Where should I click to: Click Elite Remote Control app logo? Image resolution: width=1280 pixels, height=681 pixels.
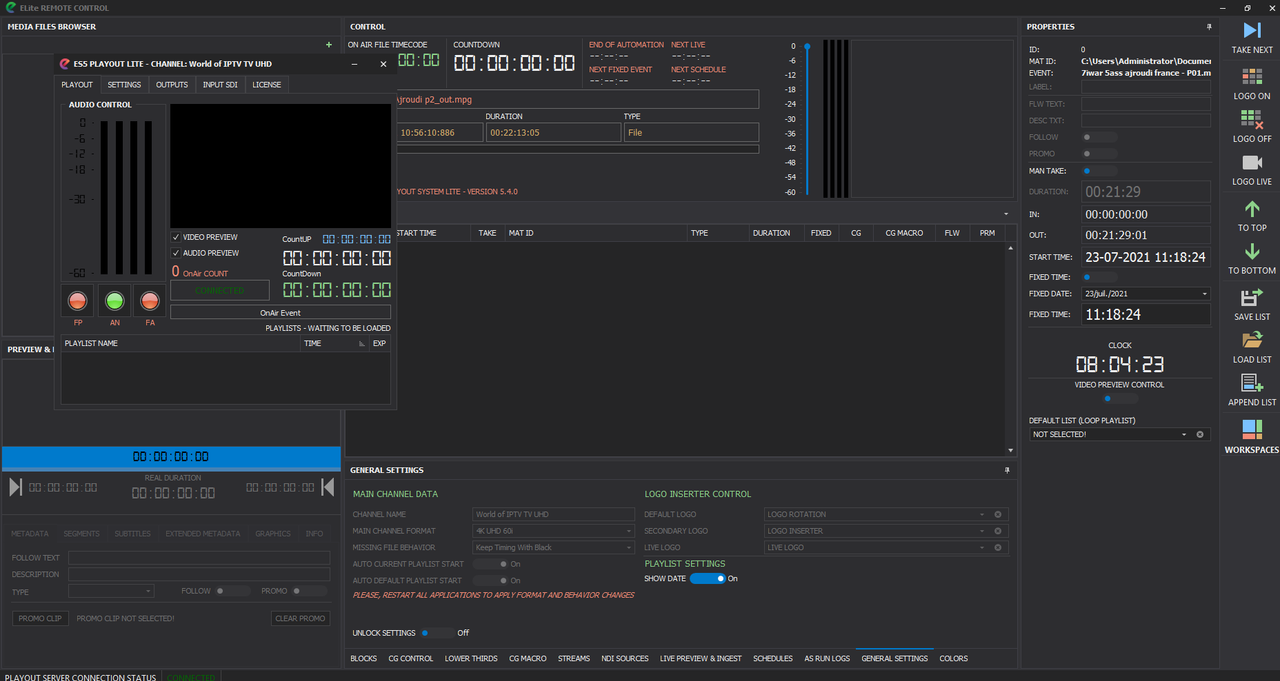(x=10, y=7)
